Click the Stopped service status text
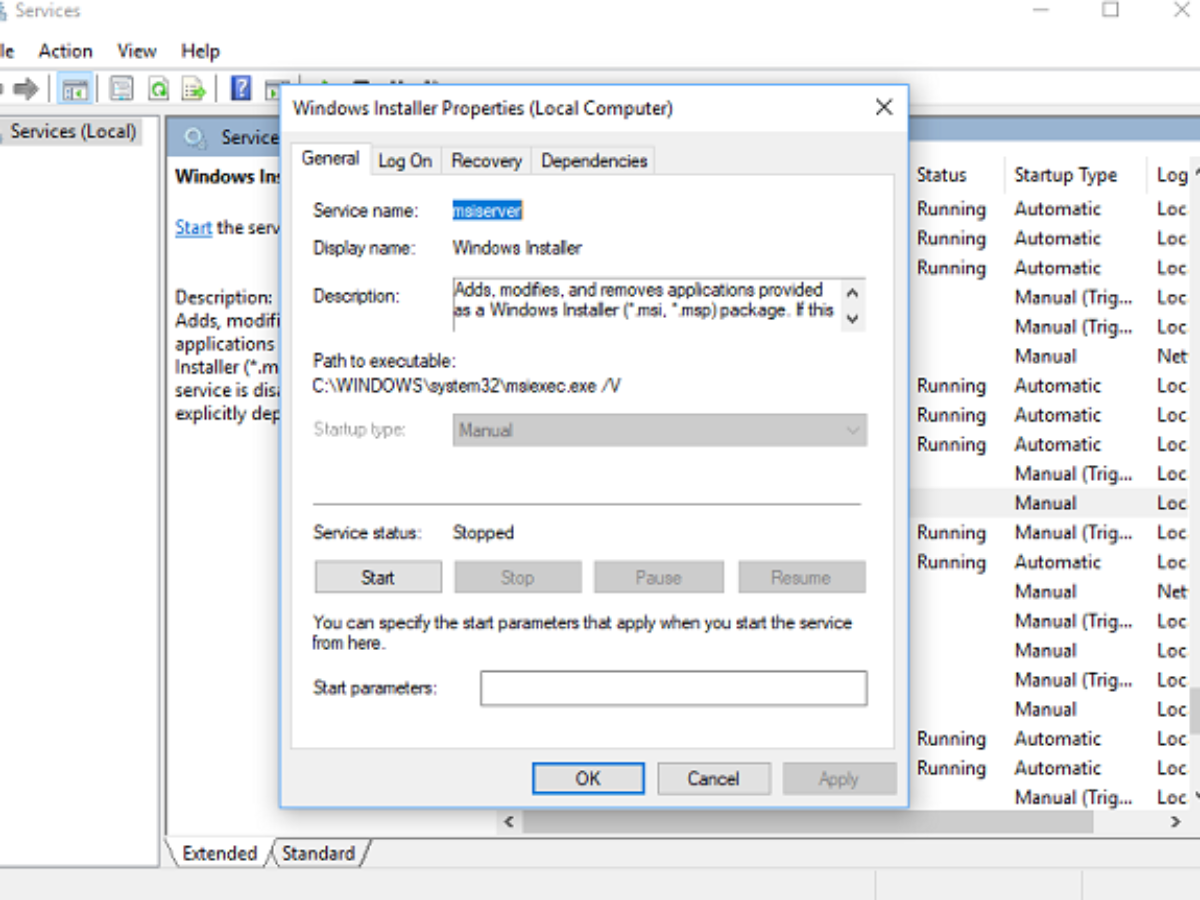The image size is (1200, 900). (483, 533)
